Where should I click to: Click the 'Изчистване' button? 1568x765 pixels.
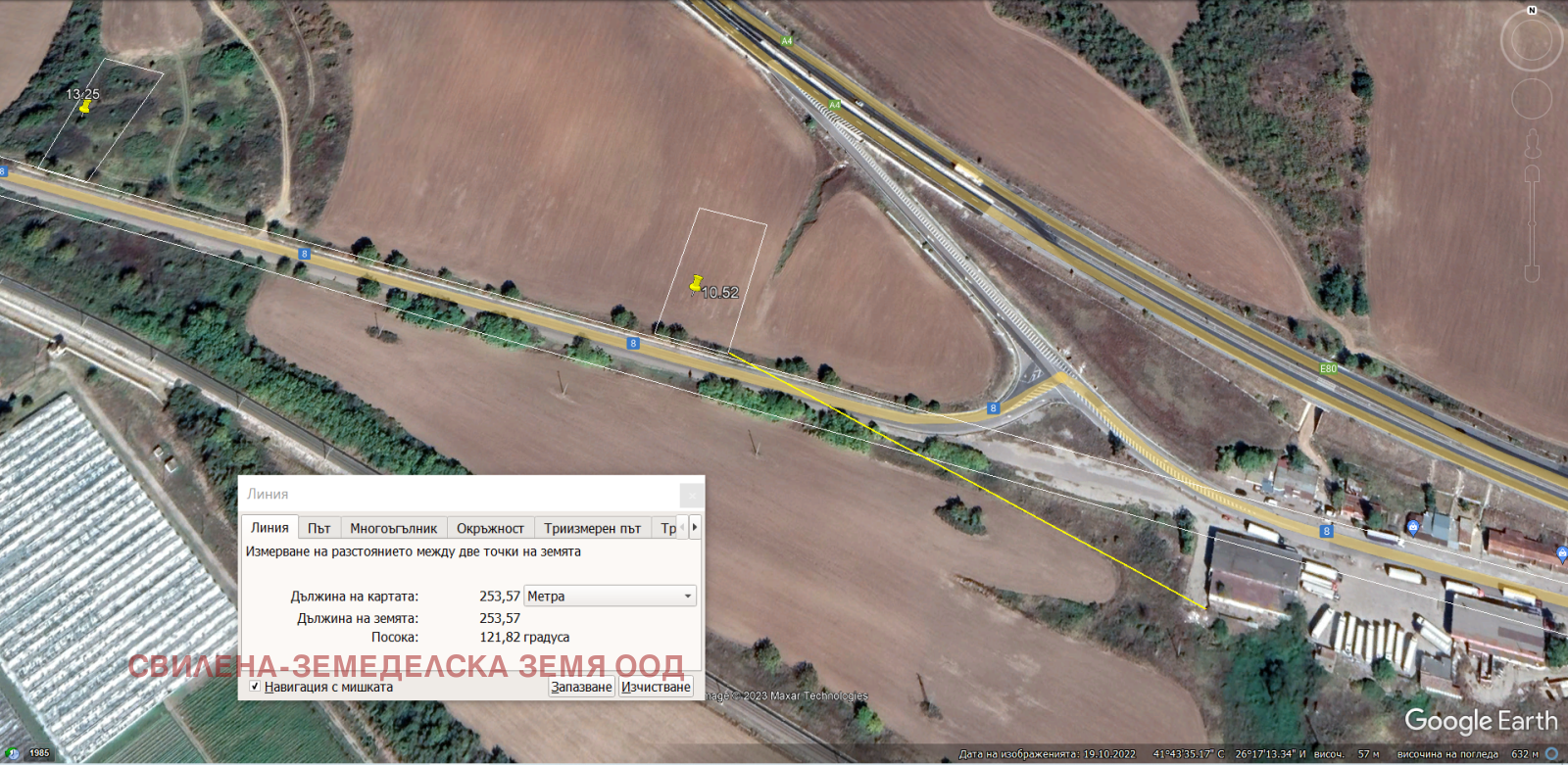[656, 687]
